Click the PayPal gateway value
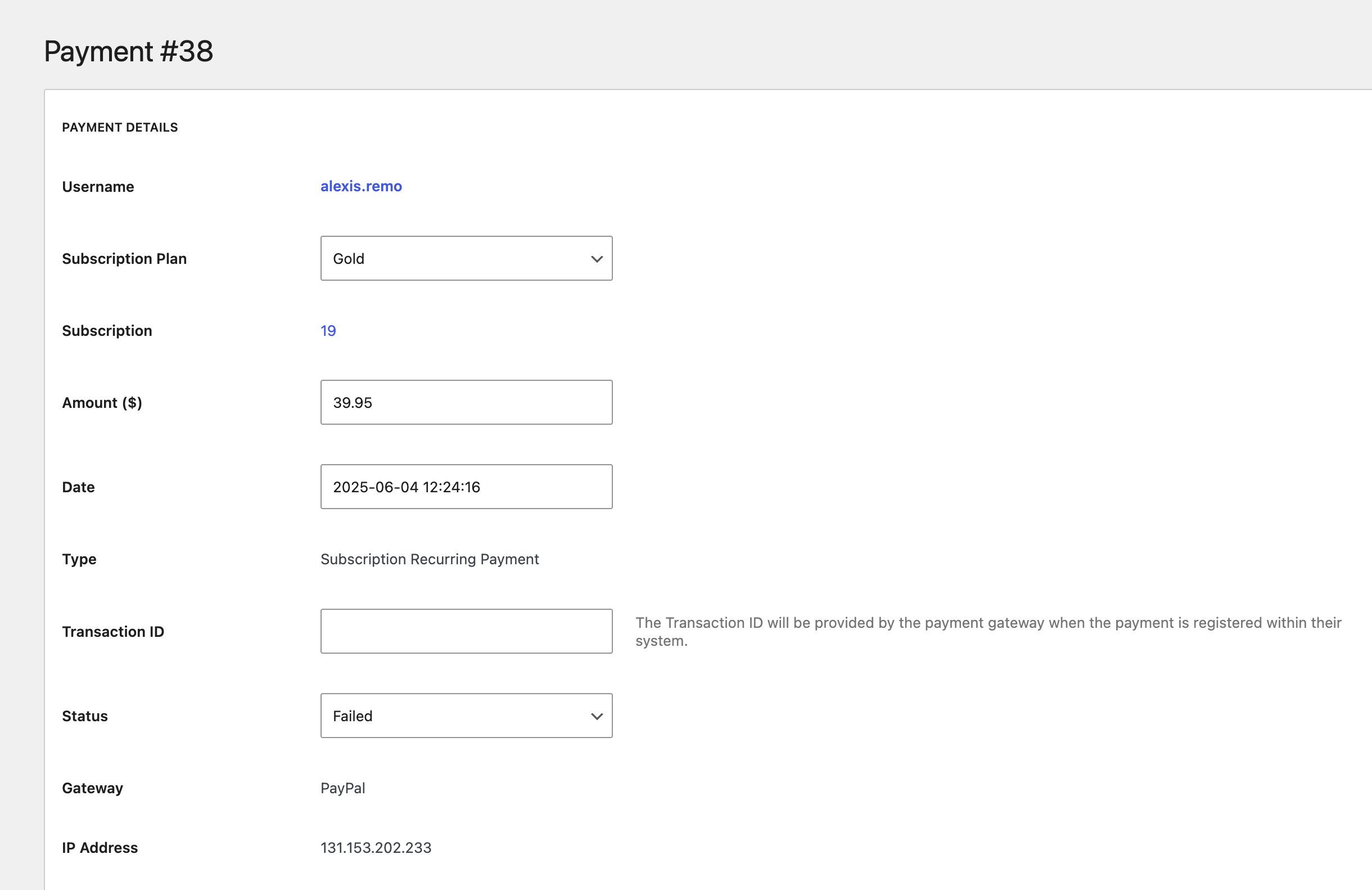The width and height of the screenshot is (1372, 890). pos(343,789)
